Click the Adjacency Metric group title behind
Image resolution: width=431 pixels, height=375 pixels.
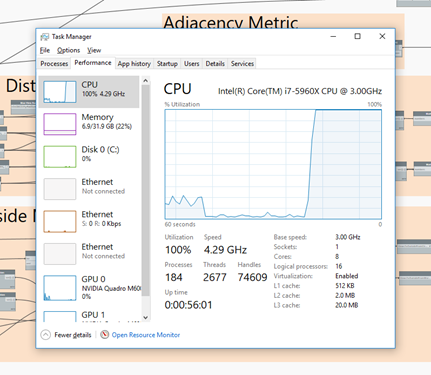pyautogui.click(x=231, y=22)
